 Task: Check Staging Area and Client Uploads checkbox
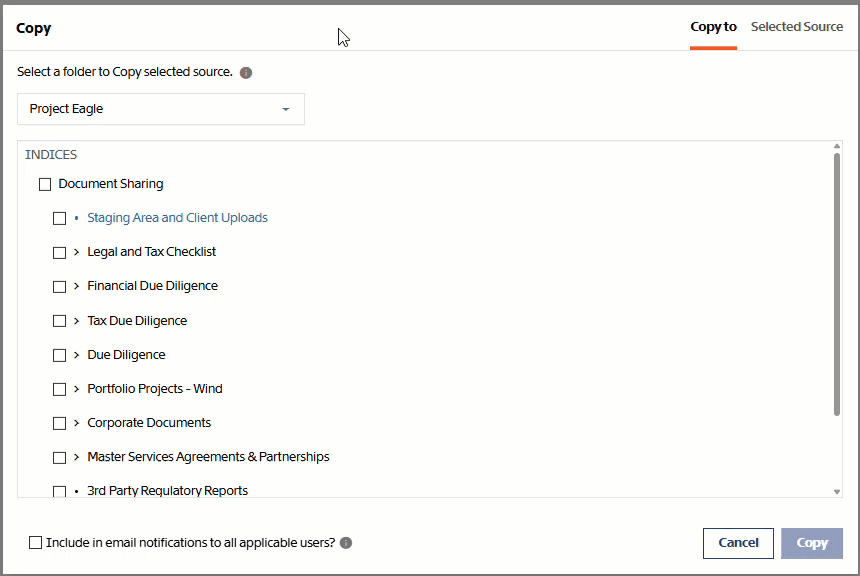tap(59, 218)
